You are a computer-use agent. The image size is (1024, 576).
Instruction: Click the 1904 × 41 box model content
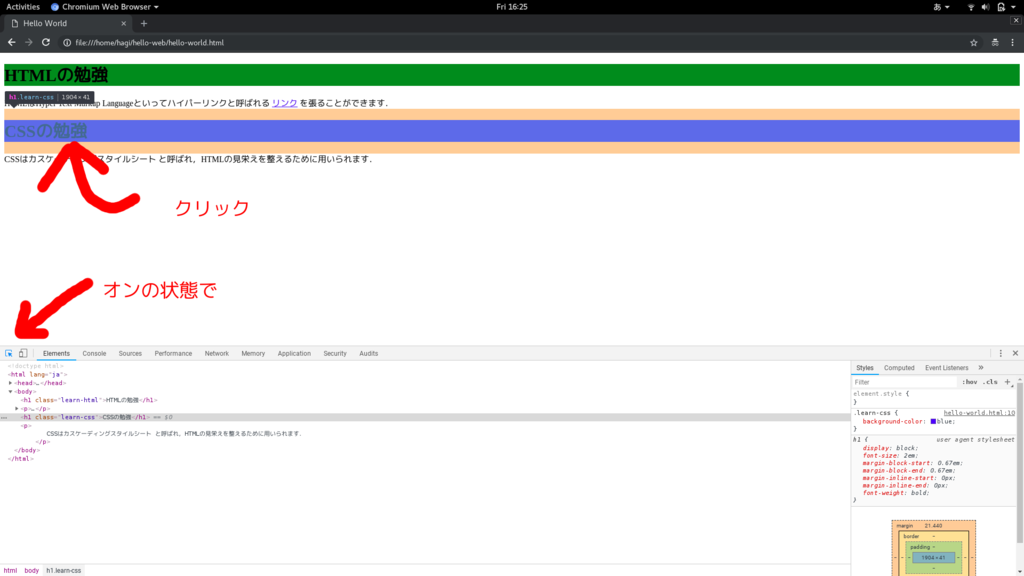point(933,558)
